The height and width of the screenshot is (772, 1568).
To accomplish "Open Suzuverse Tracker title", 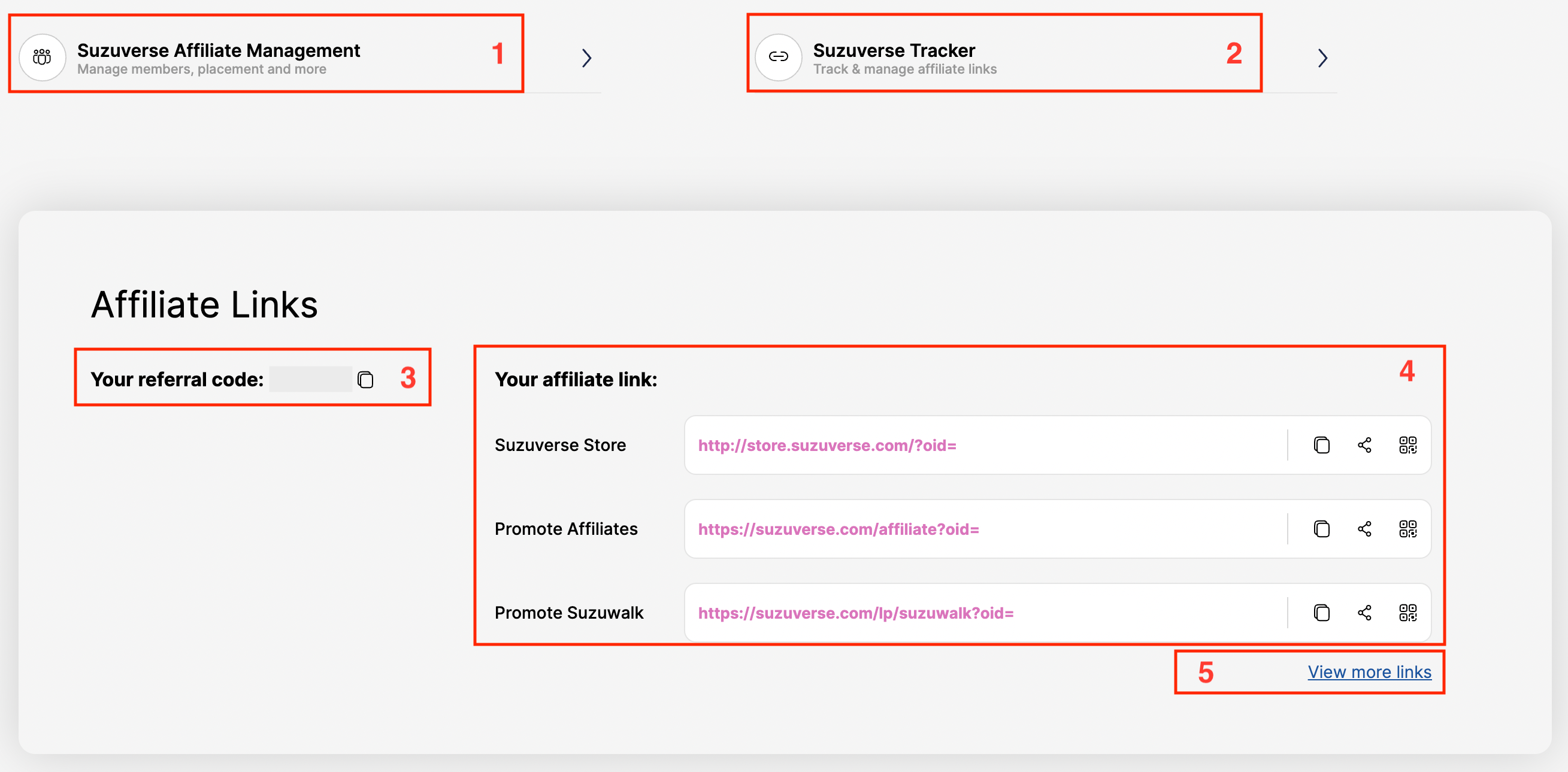I will pos(894,50).
